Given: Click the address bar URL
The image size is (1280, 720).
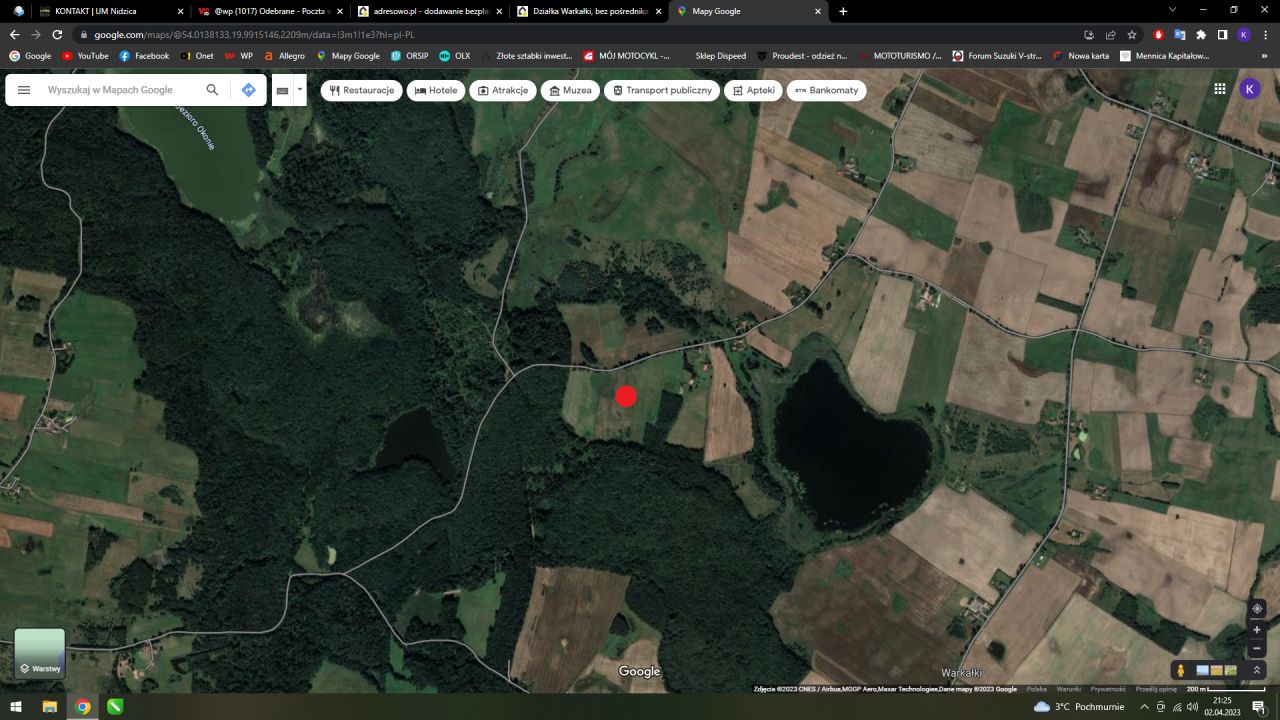Looking at the screenshot, I should tap(254, 34).
